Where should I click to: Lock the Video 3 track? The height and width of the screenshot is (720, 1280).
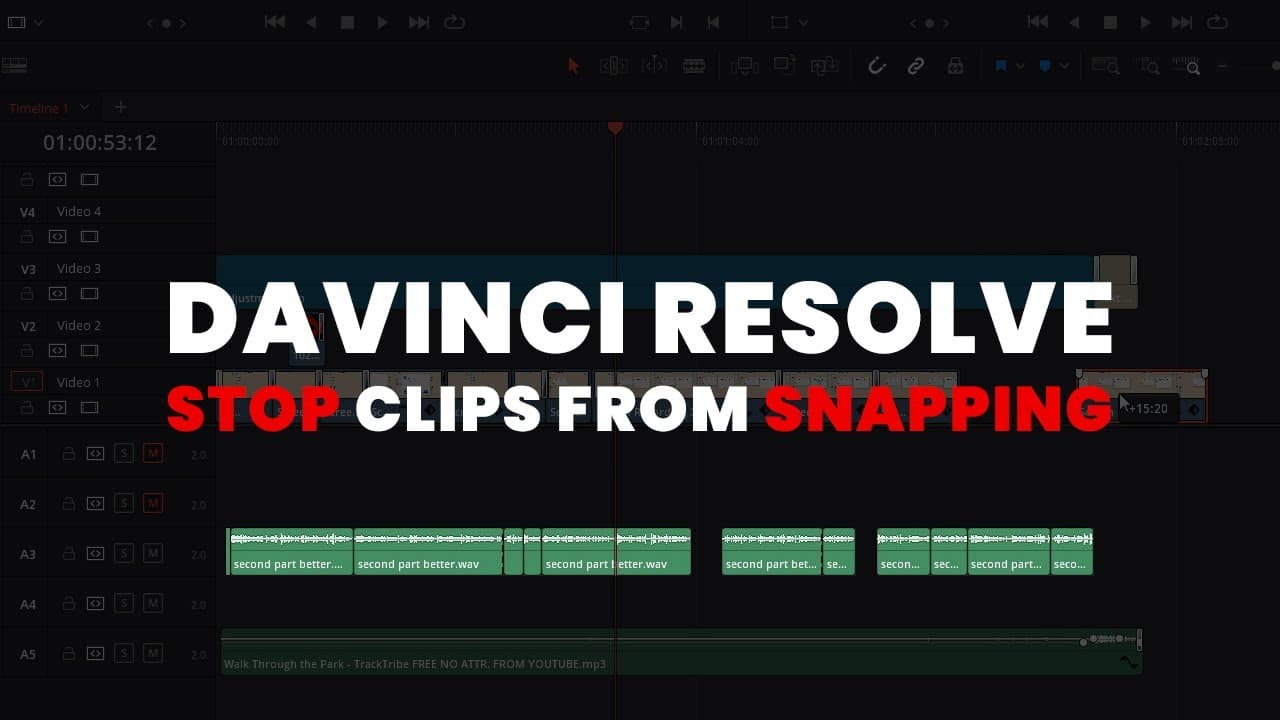[27, 294]
